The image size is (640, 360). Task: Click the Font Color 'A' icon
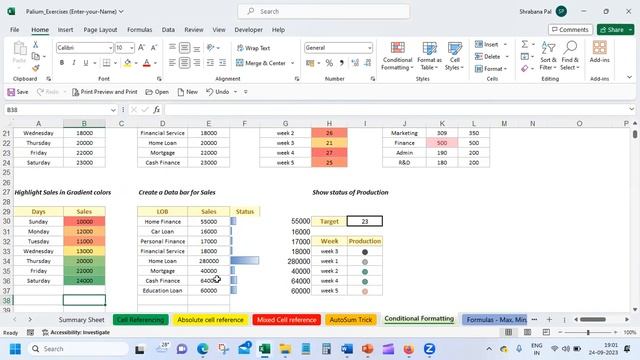[147, 63]
